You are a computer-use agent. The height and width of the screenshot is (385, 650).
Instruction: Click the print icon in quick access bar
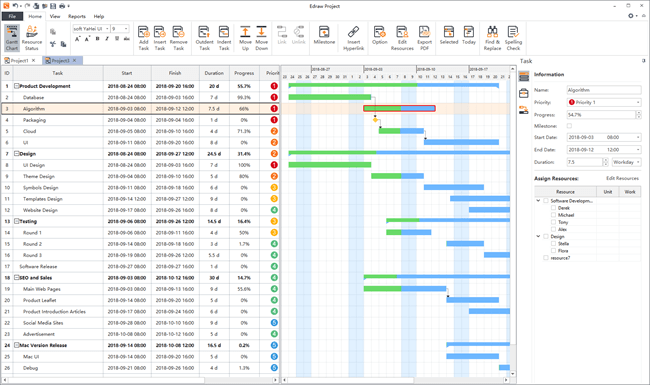pyautogui.click(x=62, y=6)
